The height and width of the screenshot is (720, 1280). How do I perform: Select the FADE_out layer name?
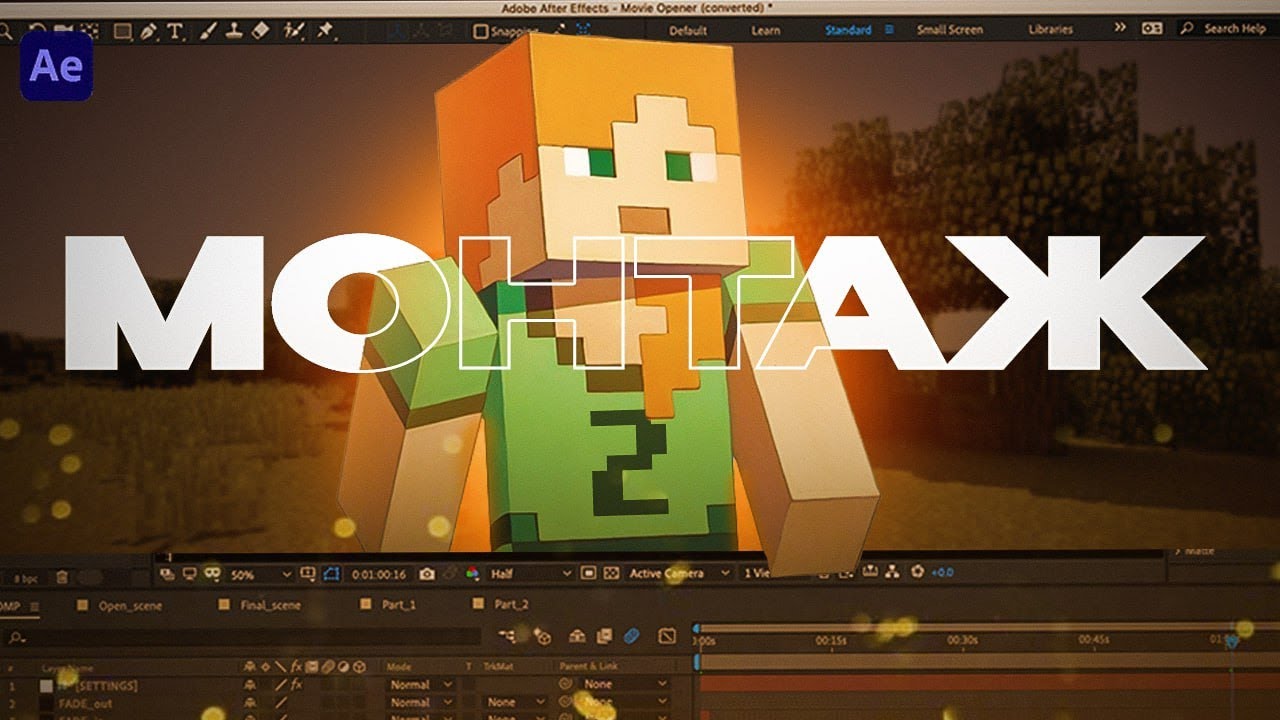click(85, 703)
